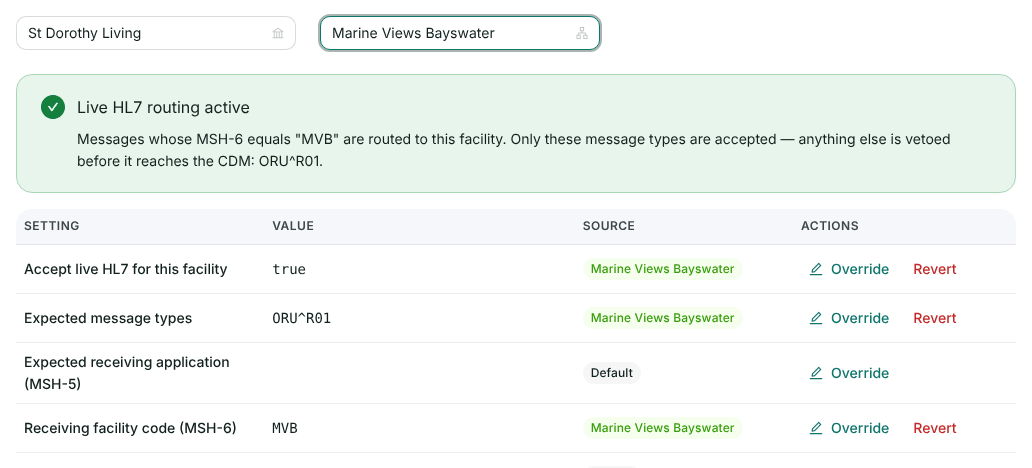Viewport: 1032px width, 468px height.
Task: Click the green checkmark beside Live HL7 routing active
Action: coord(53,107)
